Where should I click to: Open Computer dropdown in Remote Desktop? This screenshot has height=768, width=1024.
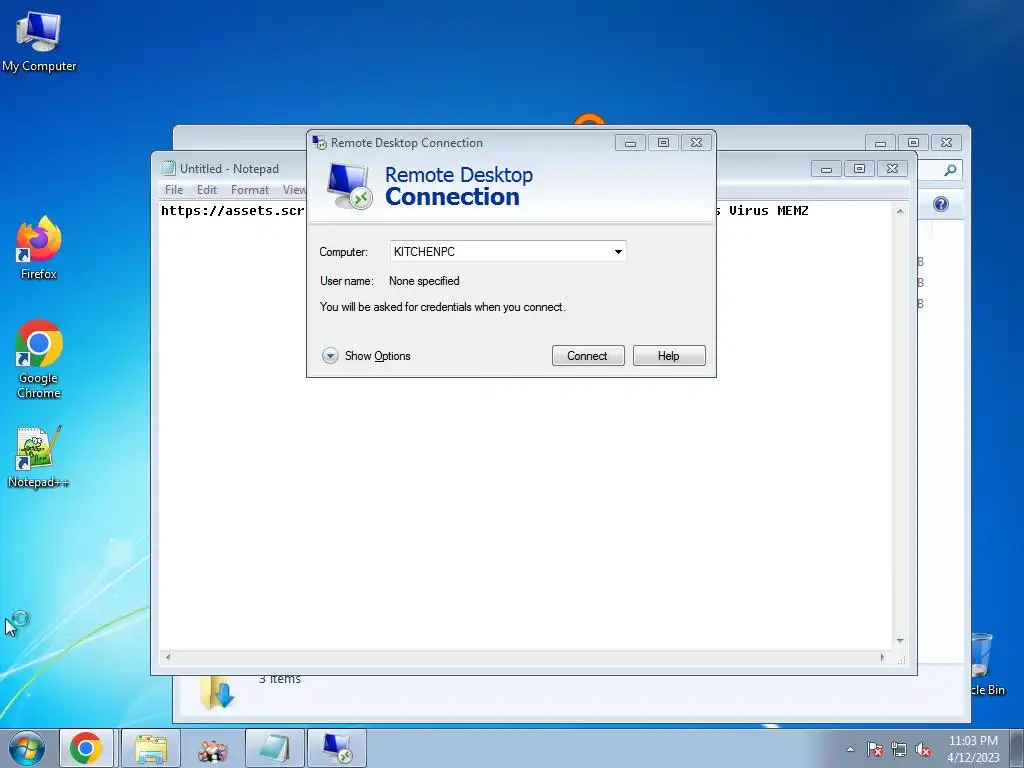tap(618, 251)
